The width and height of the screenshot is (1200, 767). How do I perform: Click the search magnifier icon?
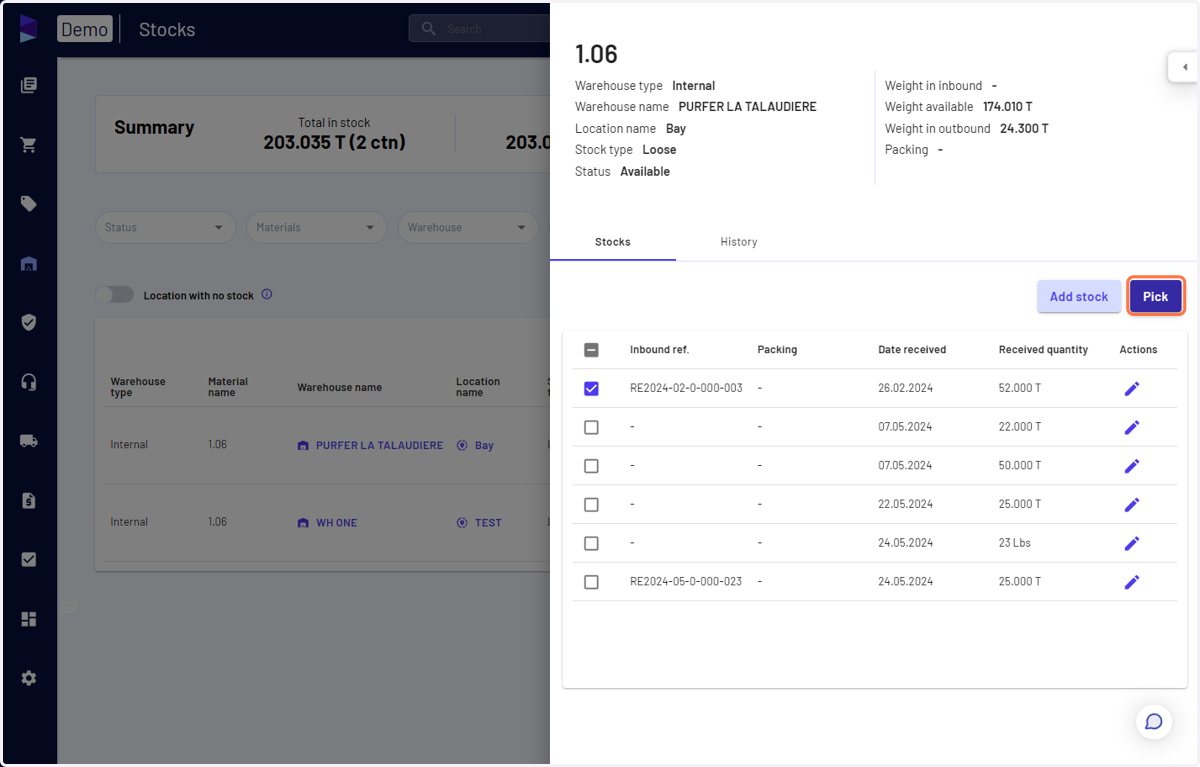tap(429, 29)
